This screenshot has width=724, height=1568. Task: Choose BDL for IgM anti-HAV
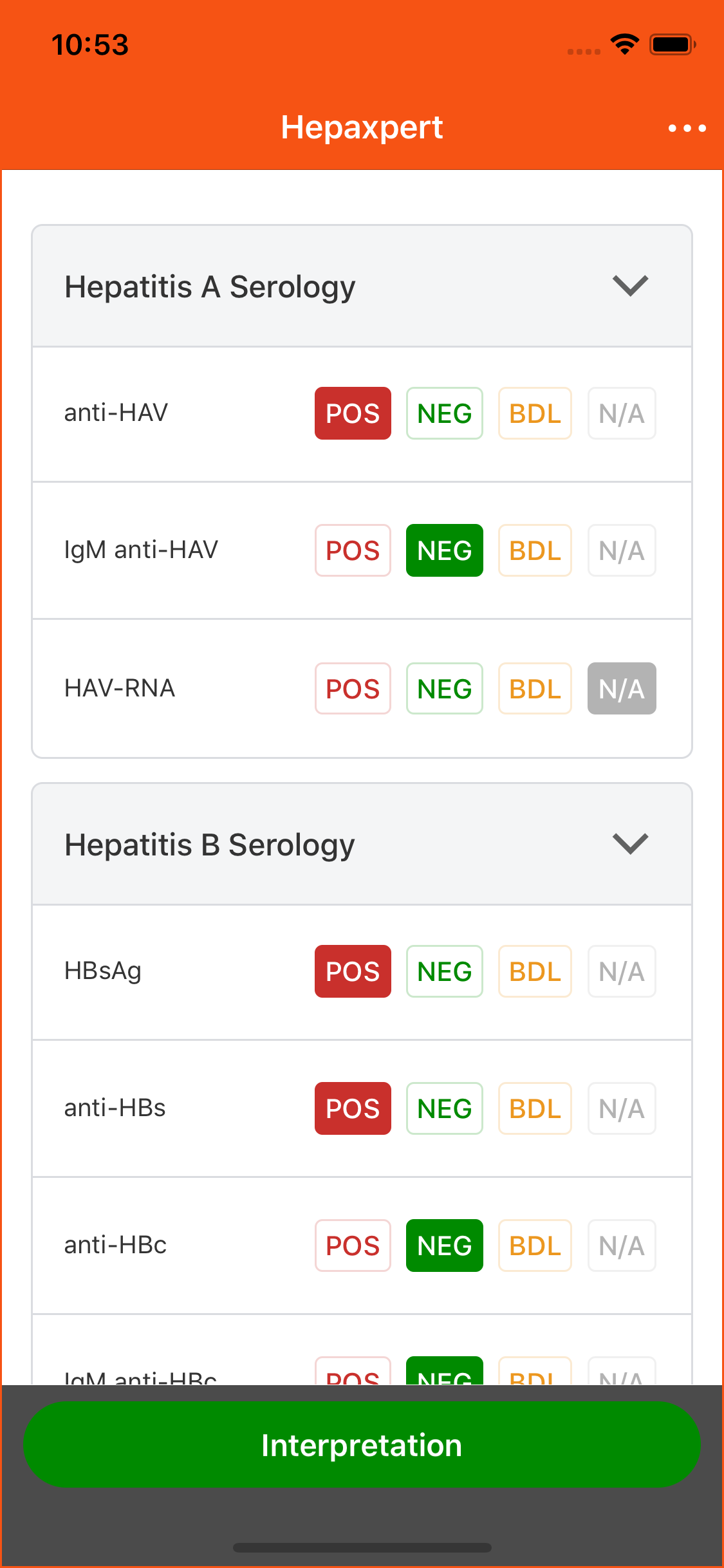click(x=535, y=550)
